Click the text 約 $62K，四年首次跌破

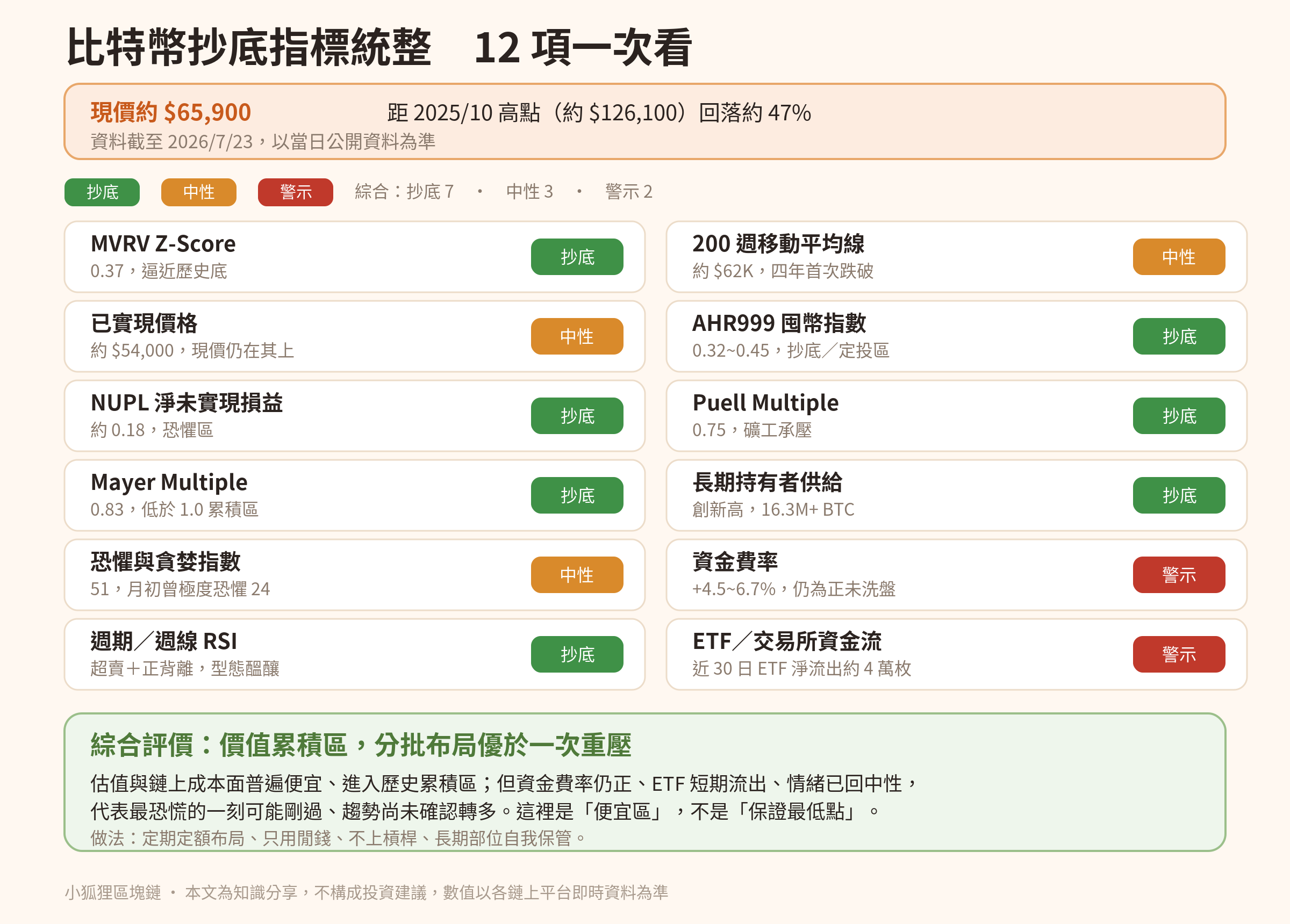783,271
